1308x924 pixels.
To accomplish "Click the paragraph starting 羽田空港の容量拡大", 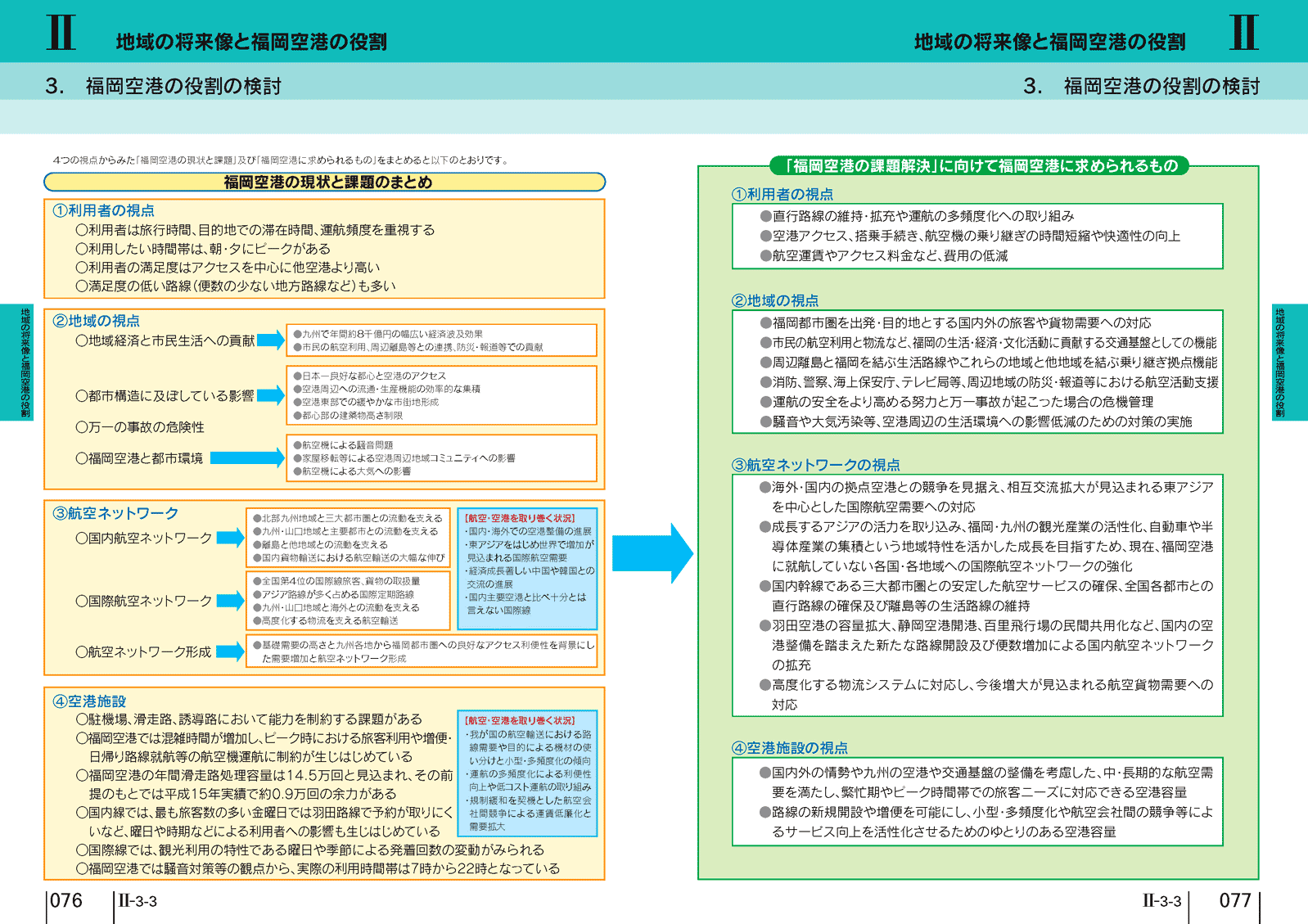I will pos(986,645).
